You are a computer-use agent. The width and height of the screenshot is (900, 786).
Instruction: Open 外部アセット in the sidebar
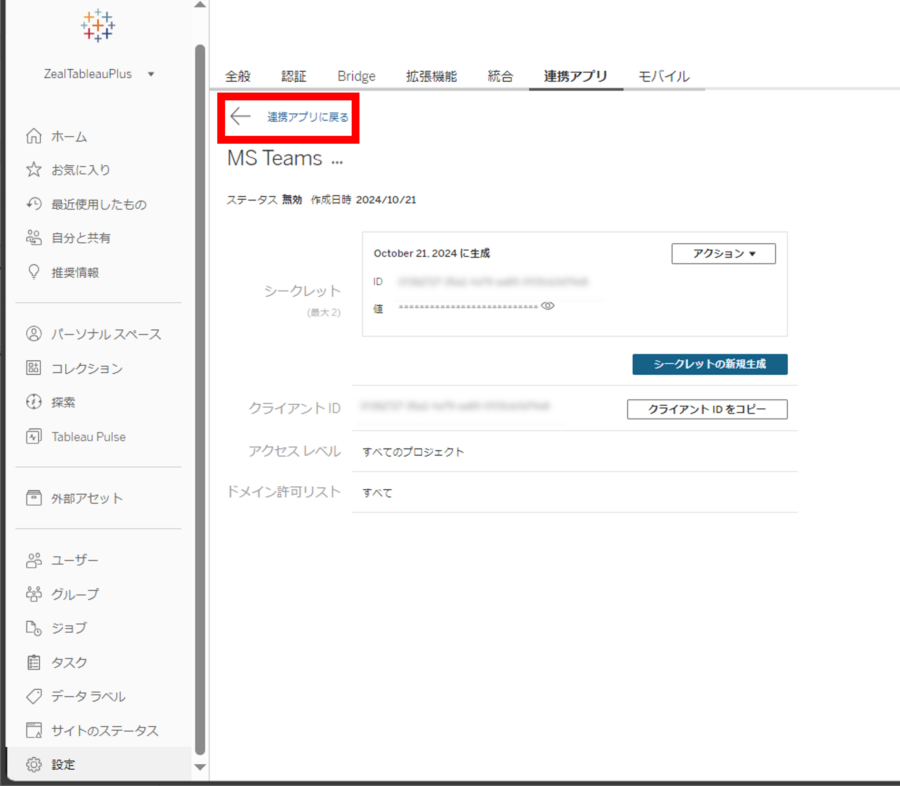pos(87,498)
